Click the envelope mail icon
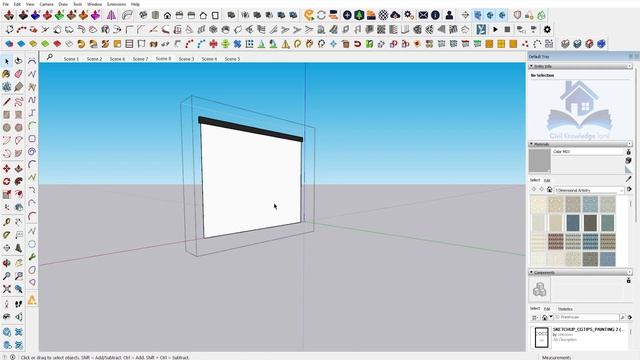Screen dimensions: 640x360 click(423, 15)
